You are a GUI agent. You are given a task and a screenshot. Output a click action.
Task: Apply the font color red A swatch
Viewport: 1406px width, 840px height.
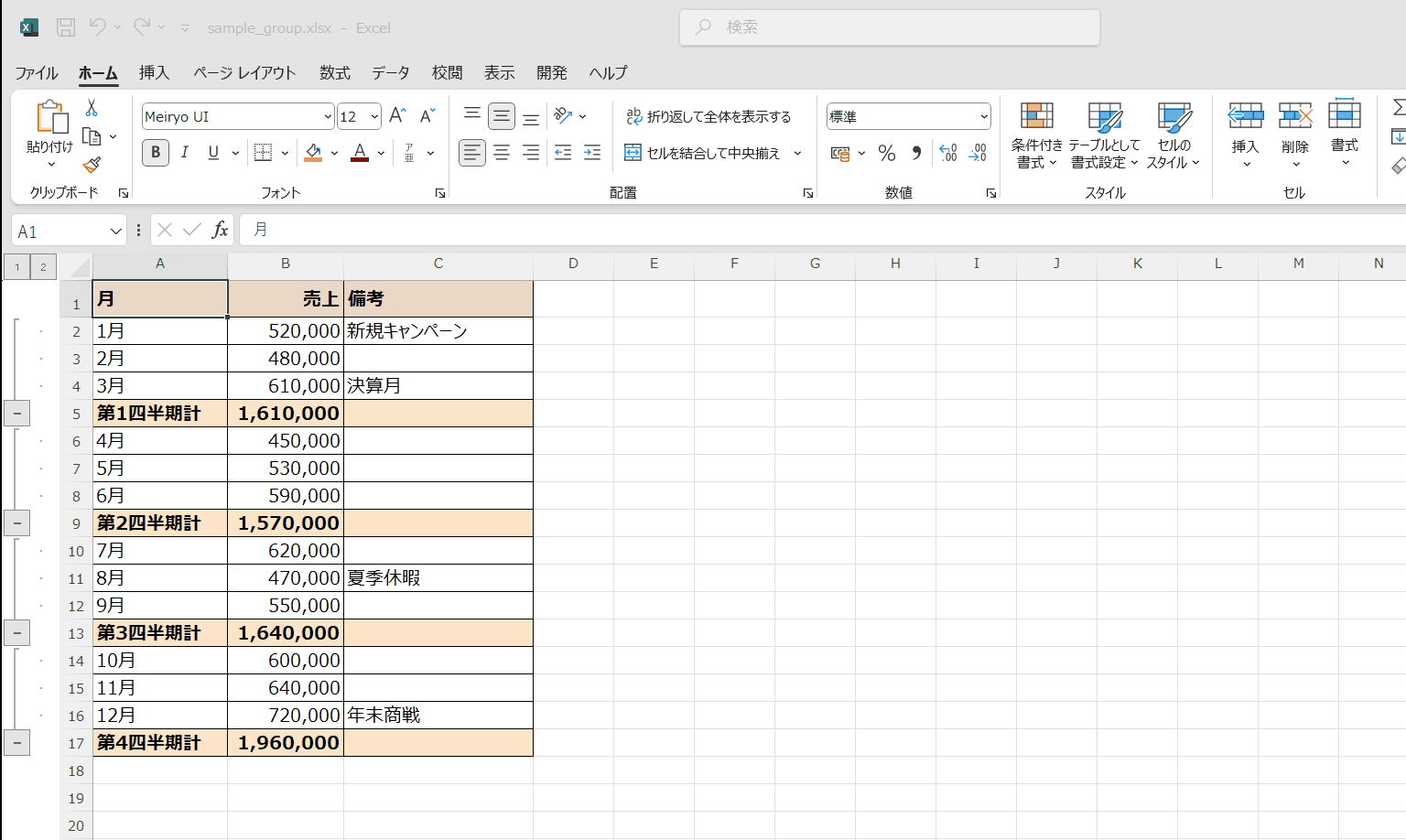360,153
